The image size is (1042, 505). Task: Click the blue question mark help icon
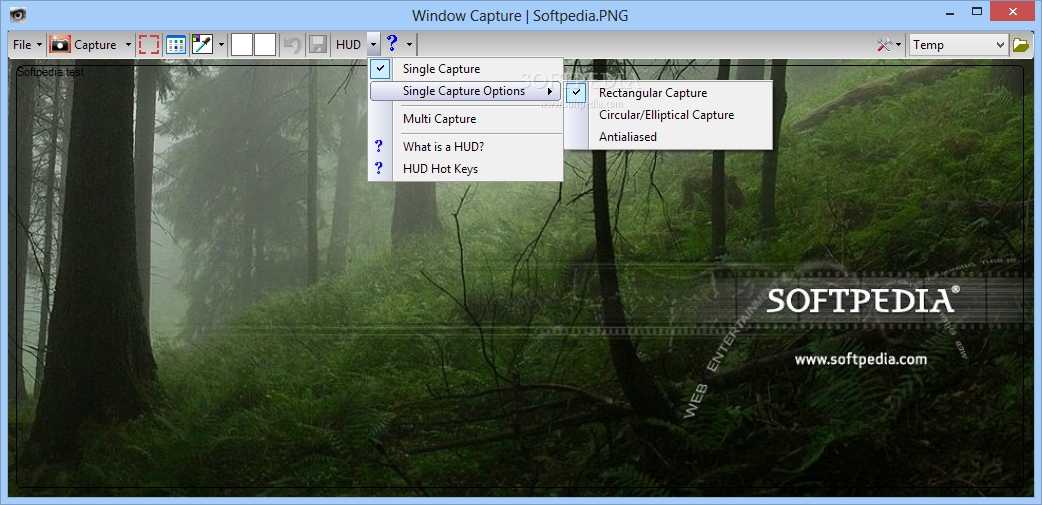click(392, 44)
